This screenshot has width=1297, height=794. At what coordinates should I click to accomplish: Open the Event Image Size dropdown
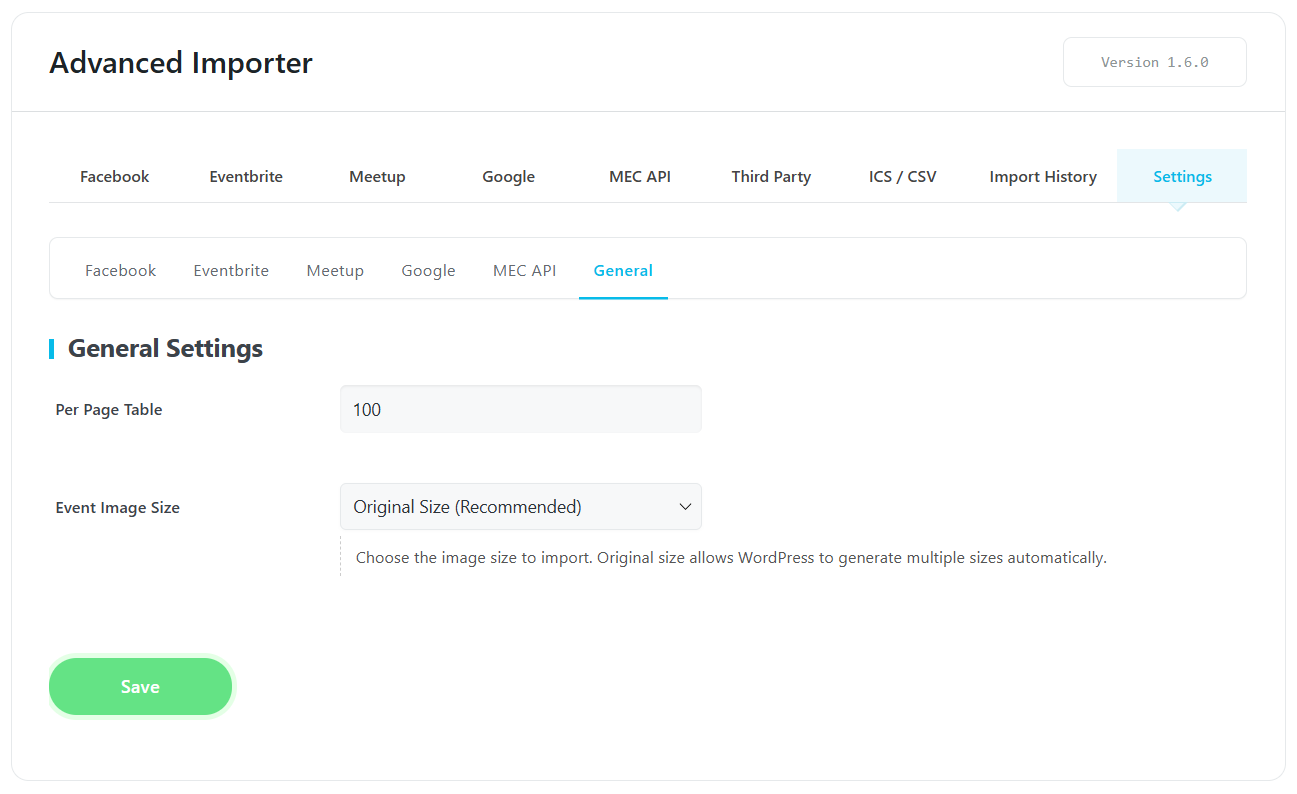point(520,506)
